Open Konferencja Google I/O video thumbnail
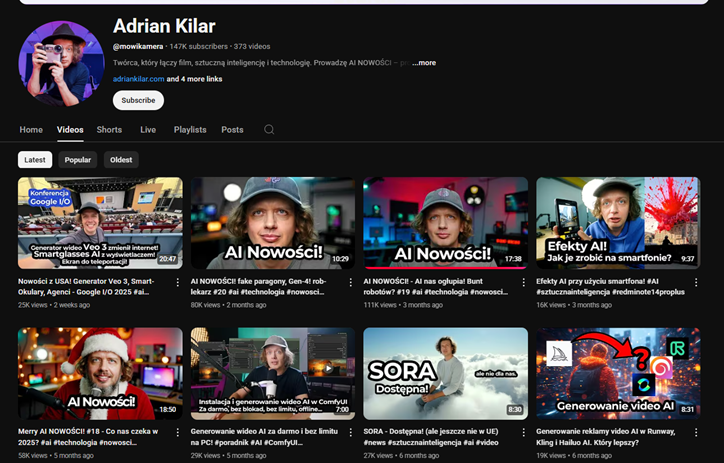This screenshot has width=724, height=463. [100, 223]
